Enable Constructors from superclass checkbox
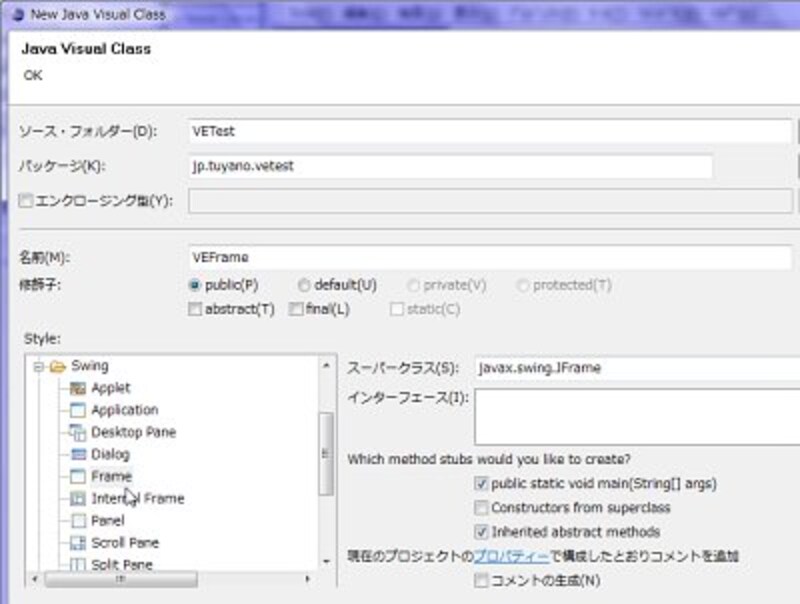Viewport: 800px width, 604px height. [x=482, y=508]
